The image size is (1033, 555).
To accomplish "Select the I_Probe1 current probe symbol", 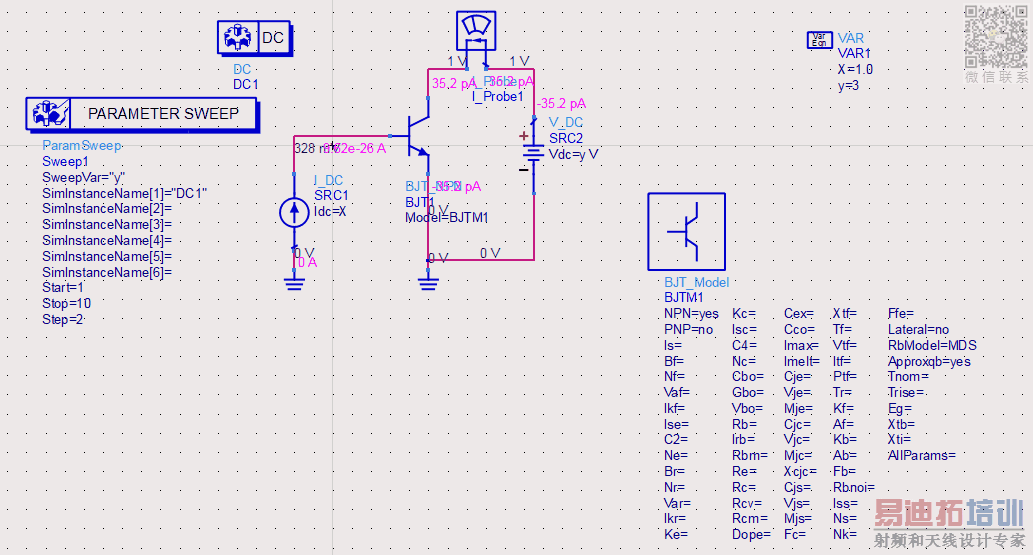I will 476,30.
